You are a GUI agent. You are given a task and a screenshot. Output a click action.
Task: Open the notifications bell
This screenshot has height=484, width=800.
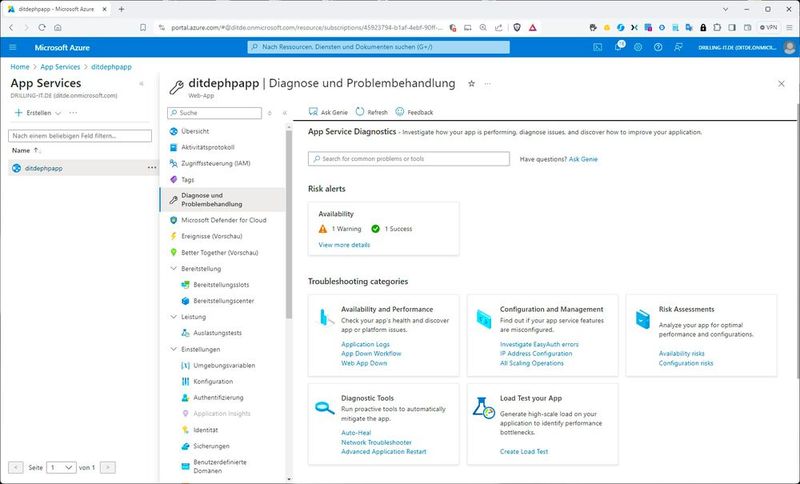tap(618, 47)
